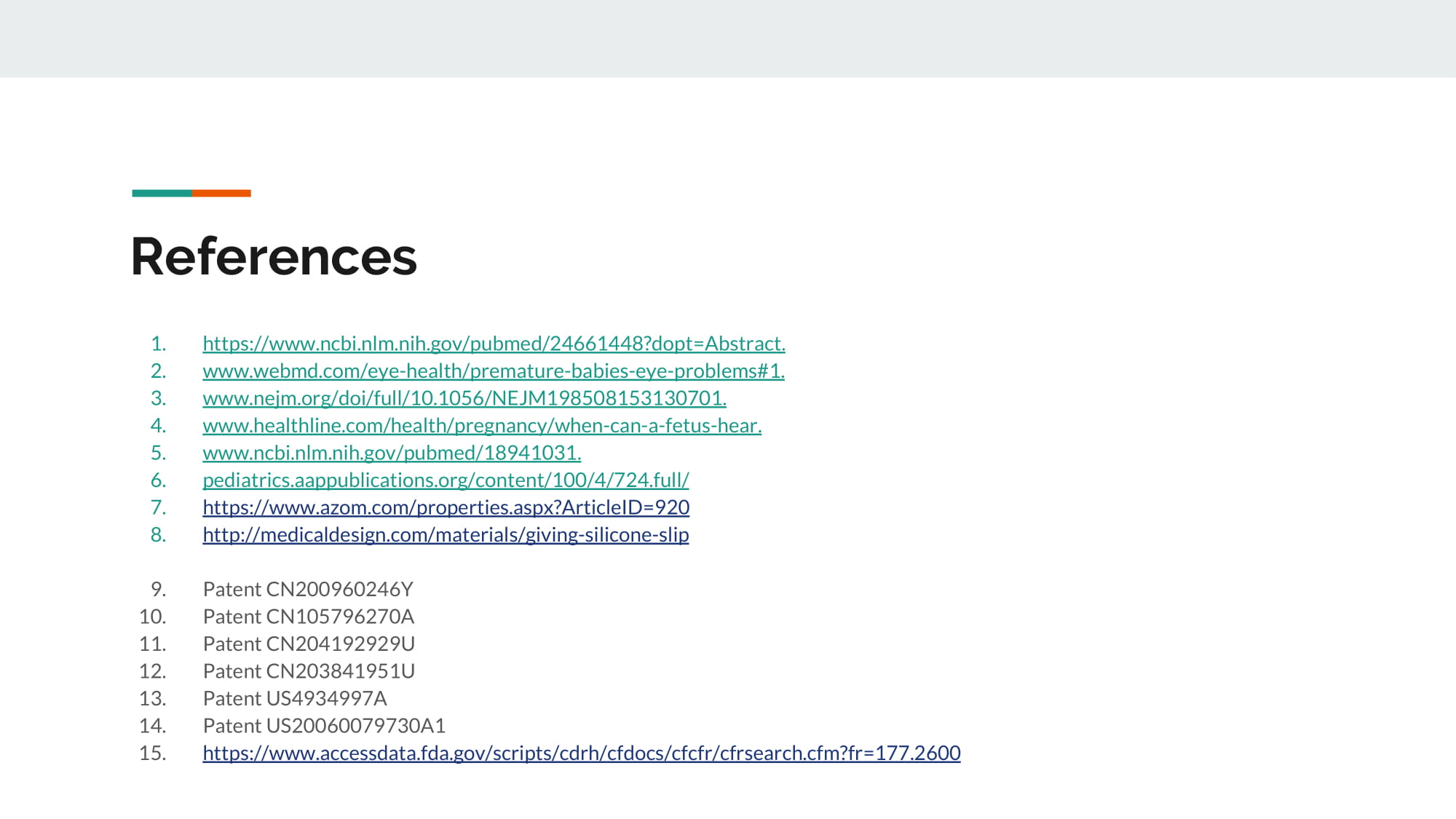The width and height of the screenshot is (1456, 819).
Task: Visit the pediatrics.aappublications.org content link
Action: 446,480
